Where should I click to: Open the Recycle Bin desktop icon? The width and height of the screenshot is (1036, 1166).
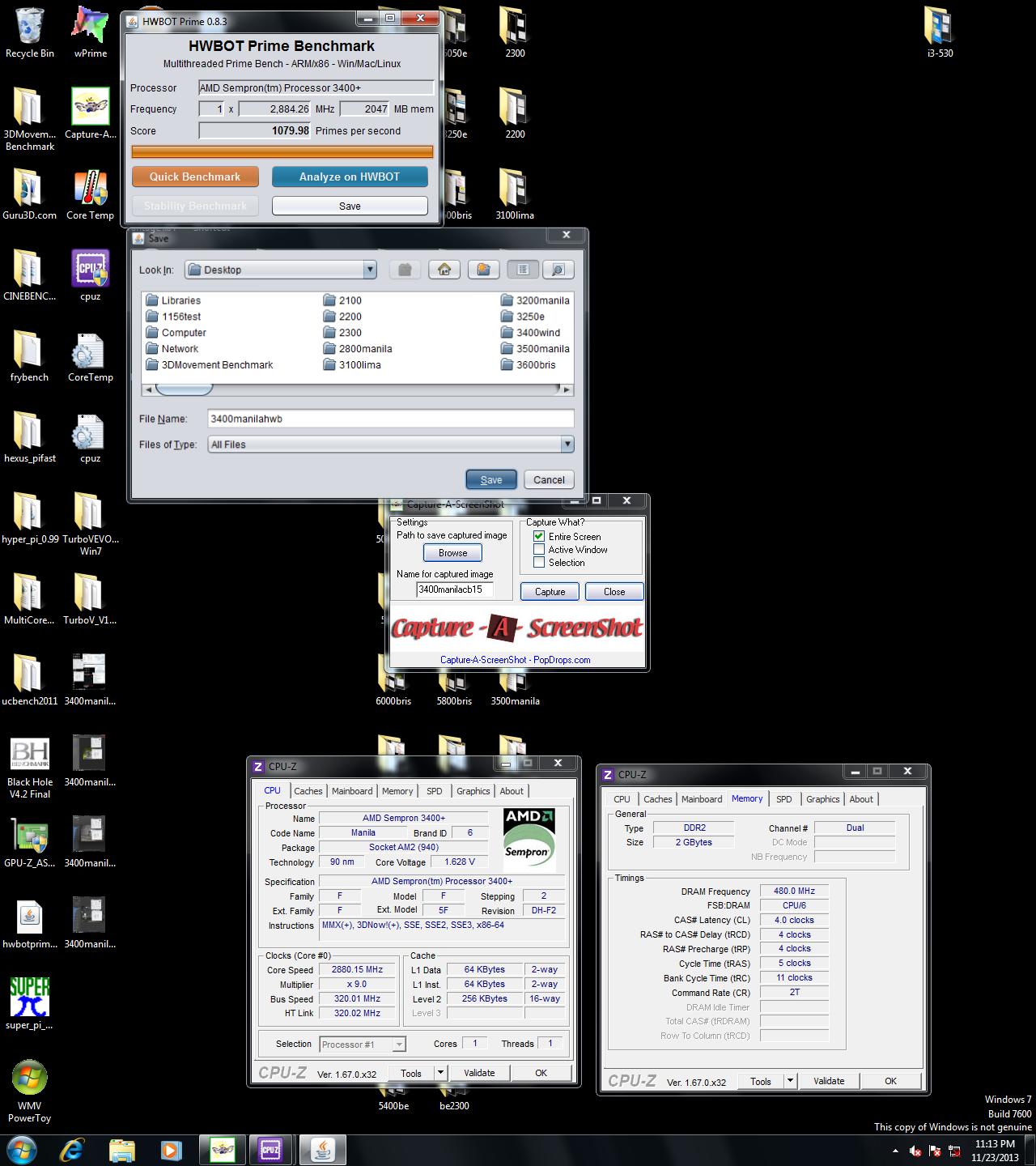pyautogui.click(x=30, y=32)
